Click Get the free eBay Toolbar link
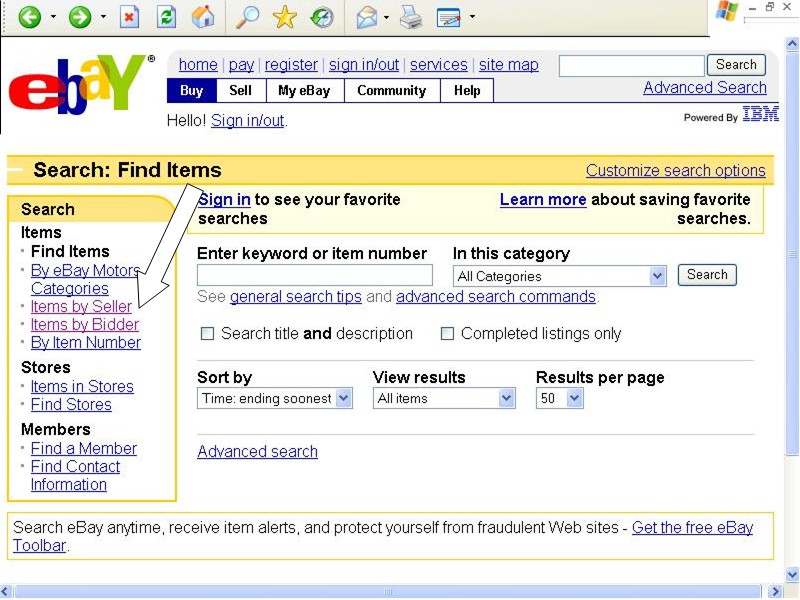 tap(692, 528)
